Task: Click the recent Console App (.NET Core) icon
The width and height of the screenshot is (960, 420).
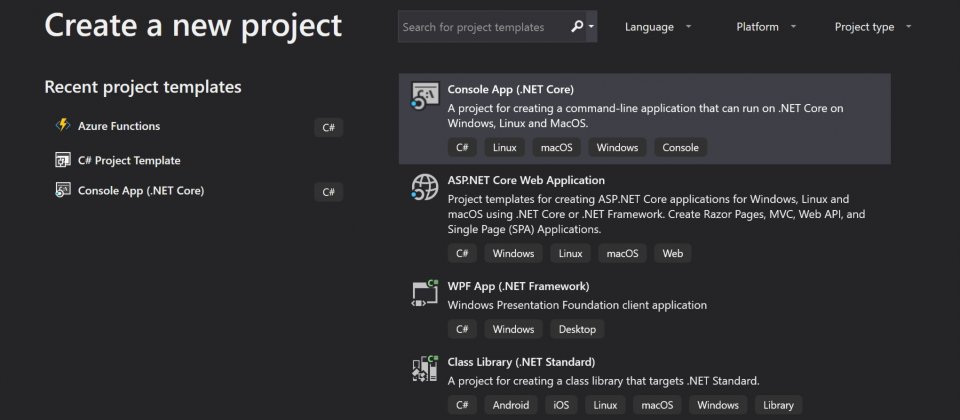Action: 62,190
